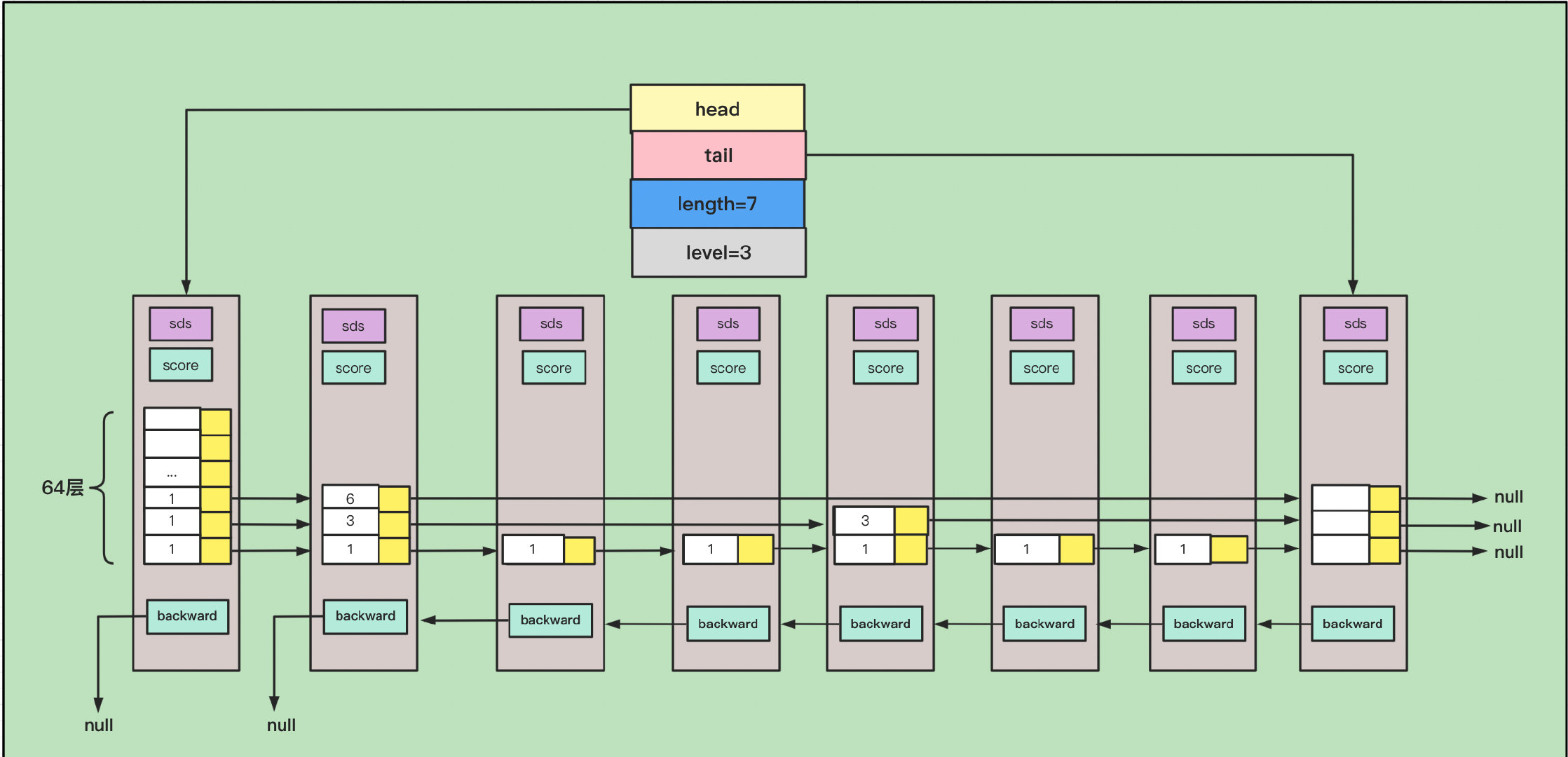Select the "1" span cell in the sixth node
The height and width of the screenshot is (757, 1568).
coord(1027,550)
